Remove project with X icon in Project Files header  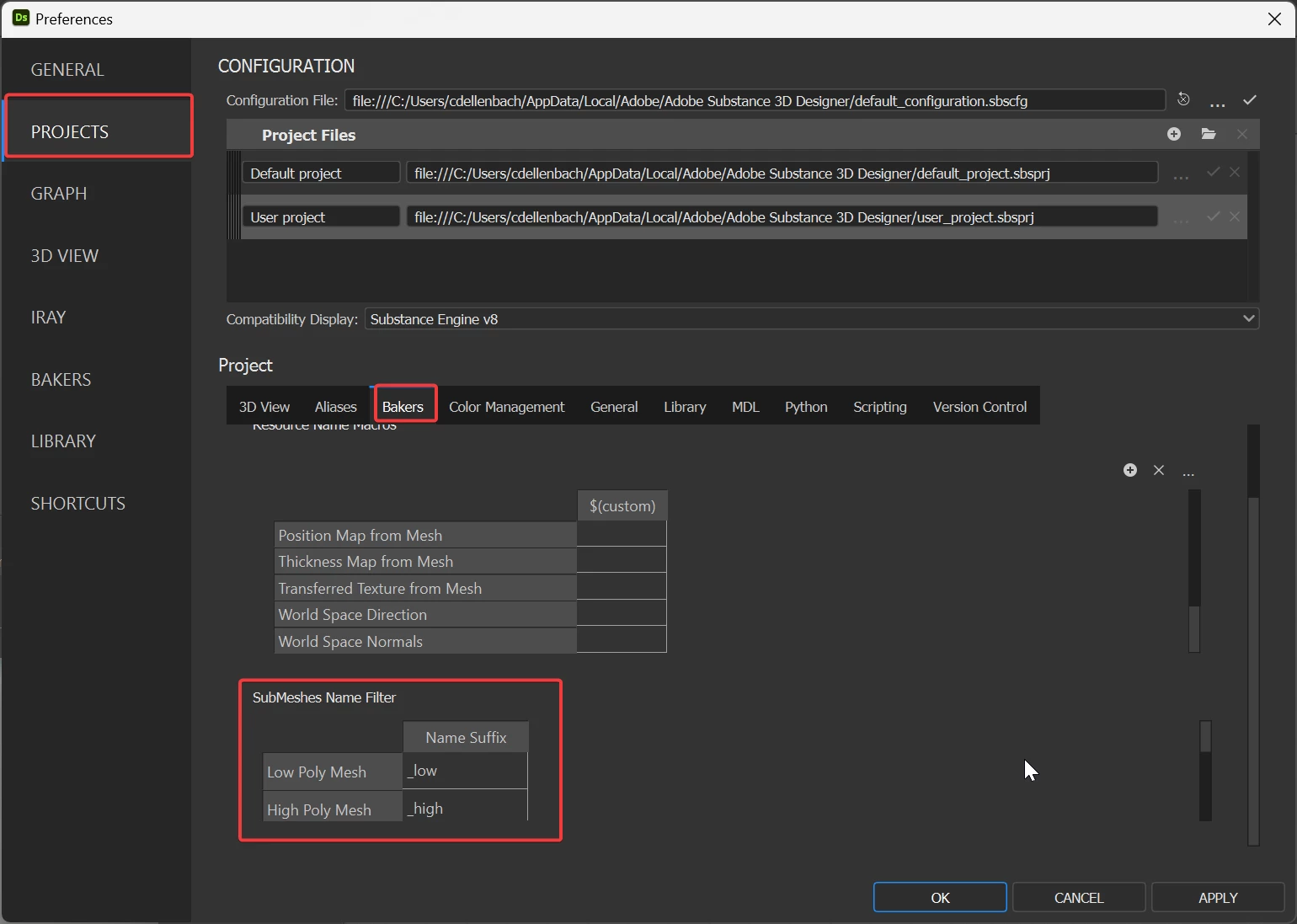click(x=1242, y=134)
